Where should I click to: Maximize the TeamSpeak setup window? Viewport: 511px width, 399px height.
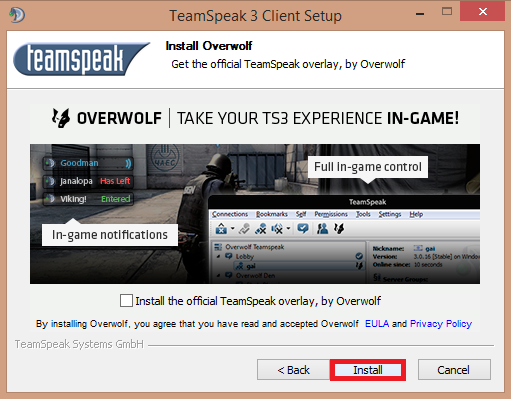click(x=447, y=12)
